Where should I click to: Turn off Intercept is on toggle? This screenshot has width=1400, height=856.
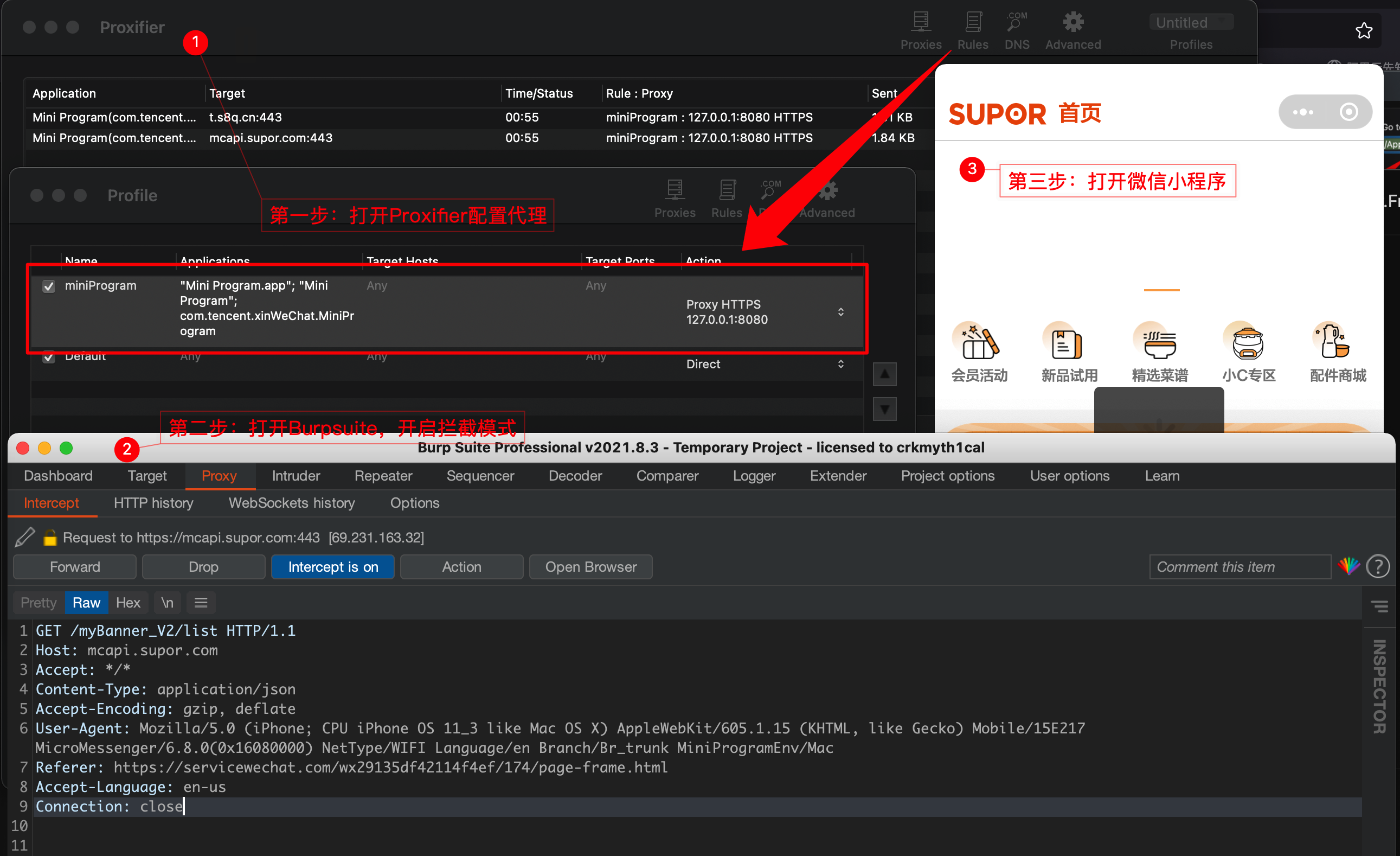pos(333,567)
